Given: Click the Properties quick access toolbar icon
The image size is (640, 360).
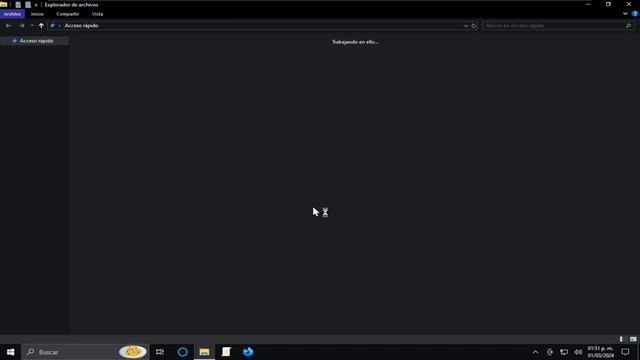Looking at the screenshot, I should point(18,5).
